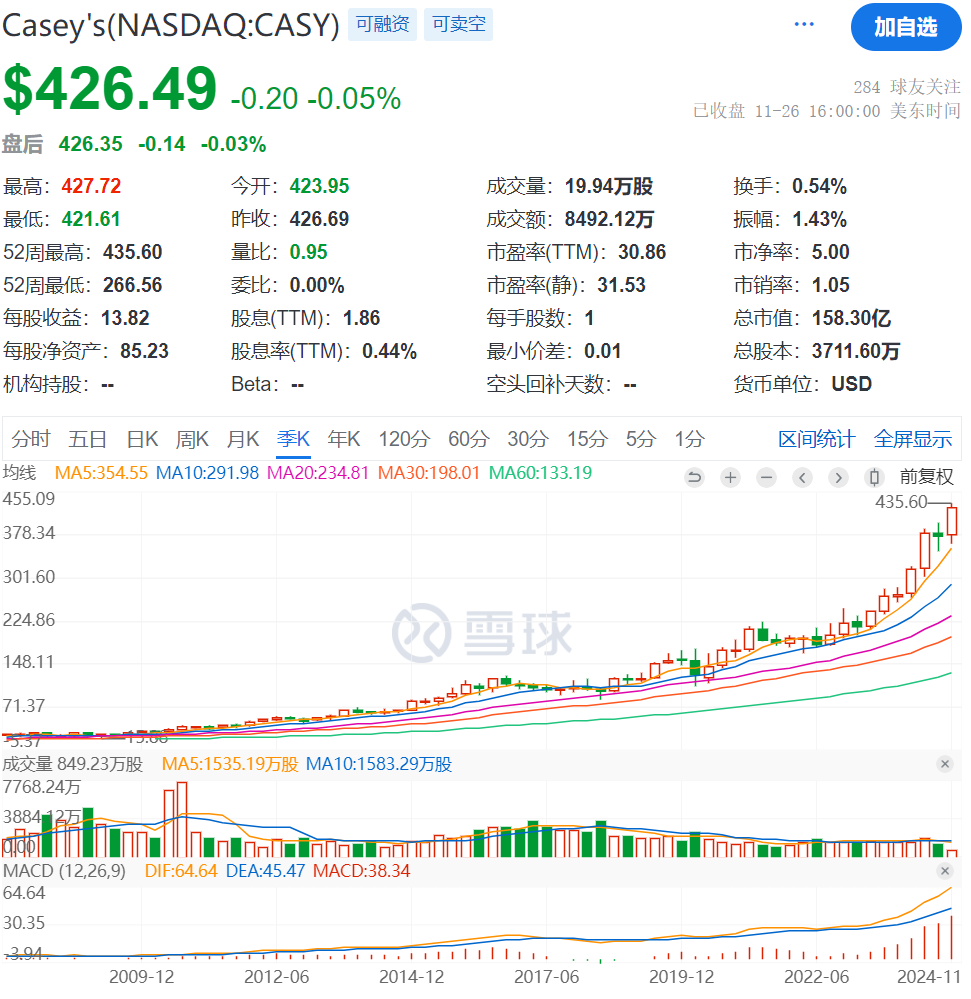Screen dimensions: 971x999
Task: Click the chart reset (undo arrow) icon
Action: coord(695,477)
